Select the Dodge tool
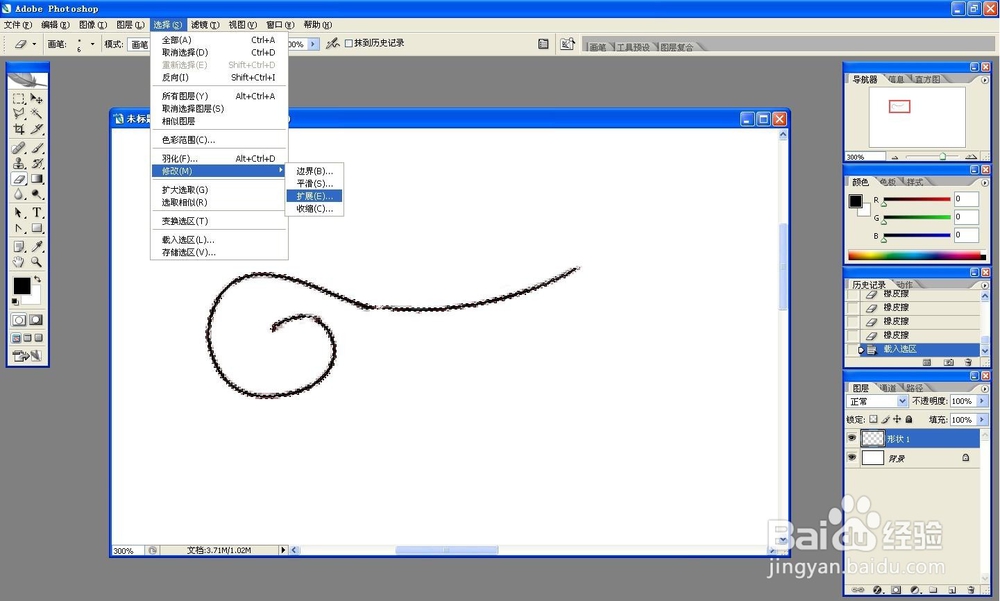 tap(37, 195)
